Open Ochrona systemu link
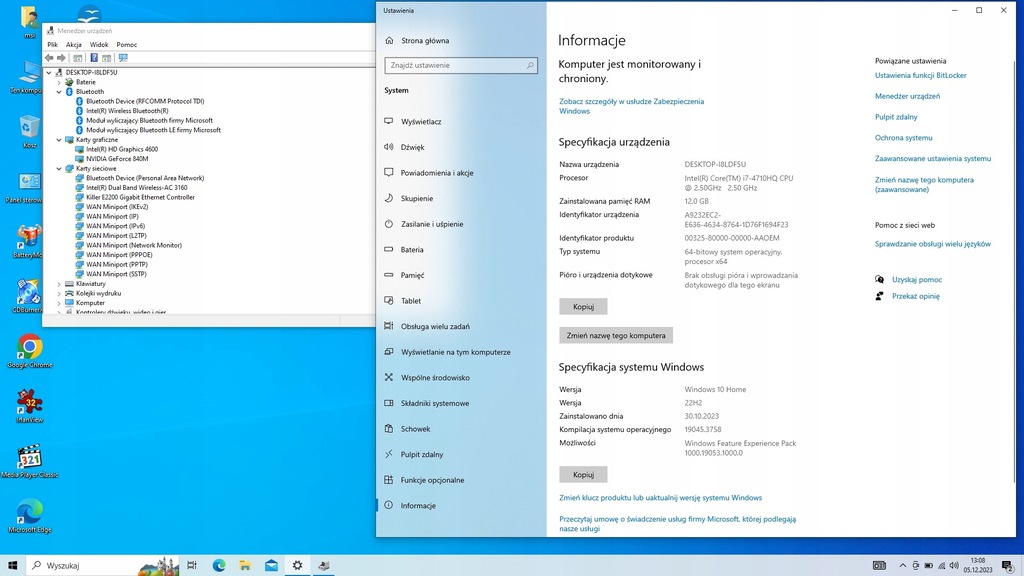Viewport: 1024px width, 576px height. click(903, 138)
